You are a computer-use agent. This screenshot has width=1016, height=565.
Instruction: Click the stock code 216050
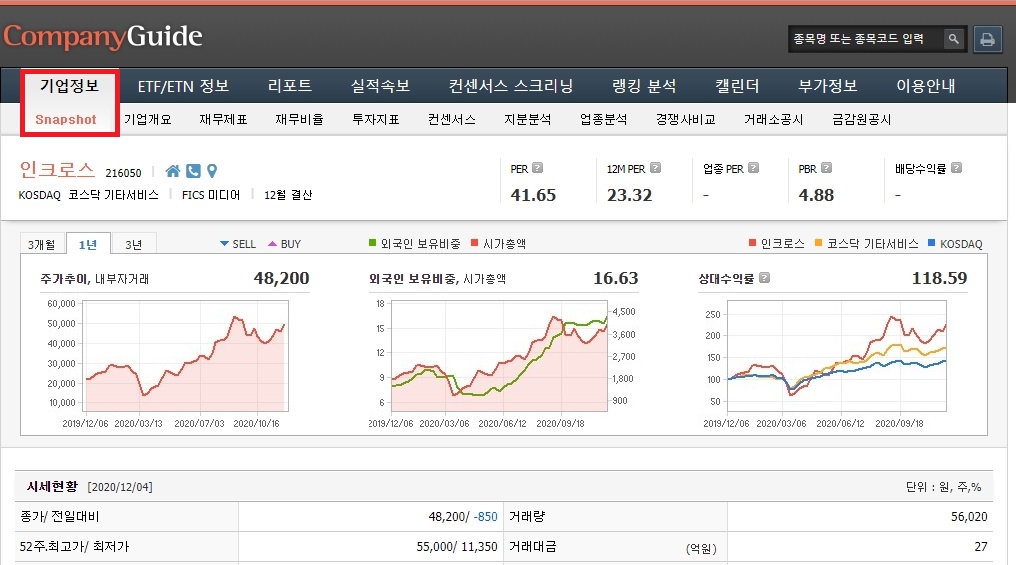click(123, 173)
